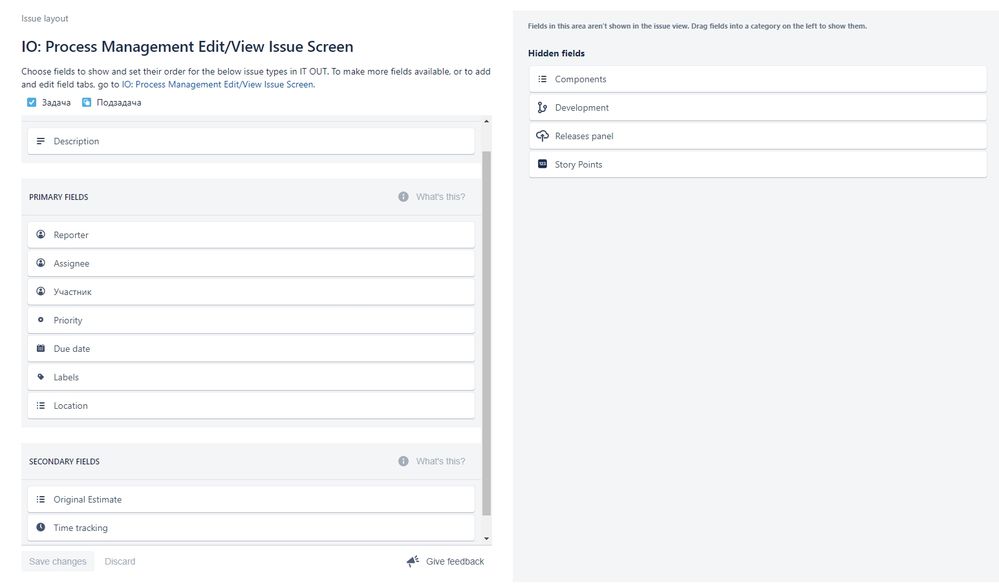Click the Reporter person icon
Viewport: 999px width, 588px height.
[x=40, y=234]
